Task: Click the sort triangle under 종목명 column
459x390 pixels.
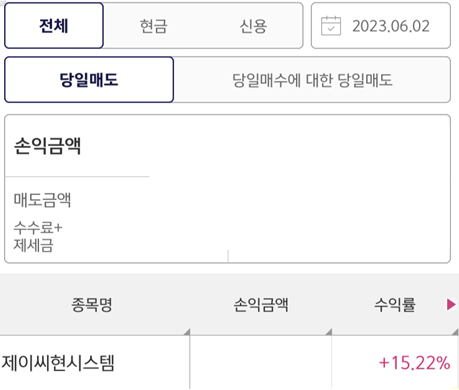Action: point(187,332)
